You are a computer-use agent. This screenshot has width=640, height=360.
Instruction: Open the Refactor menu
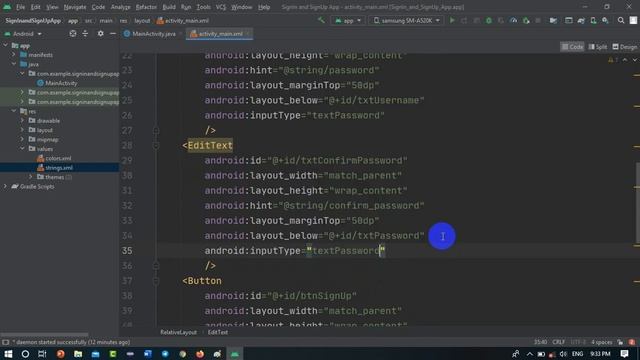pyautogui.click(x=146, y=7)
